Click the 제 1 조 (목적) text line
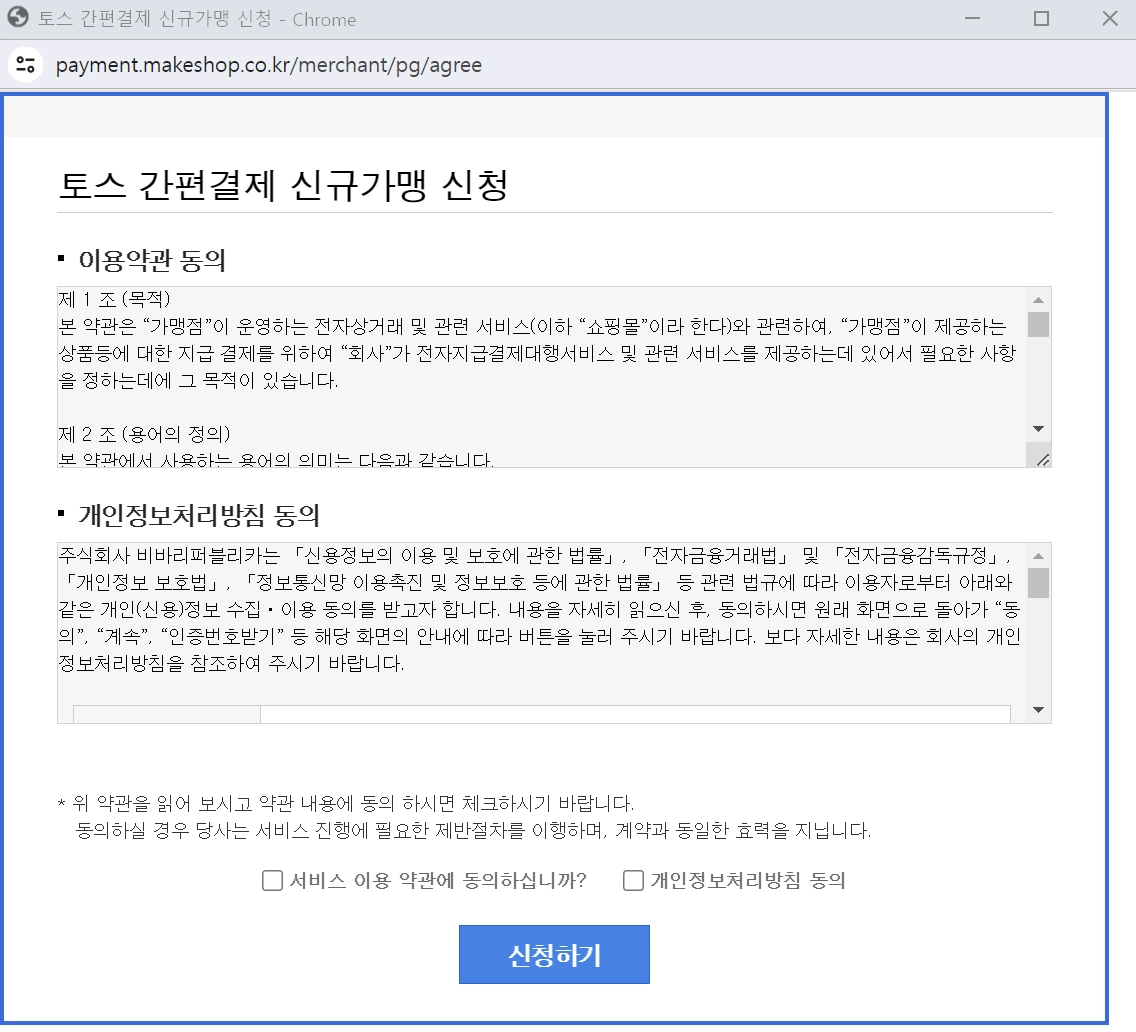 [114, 299]
